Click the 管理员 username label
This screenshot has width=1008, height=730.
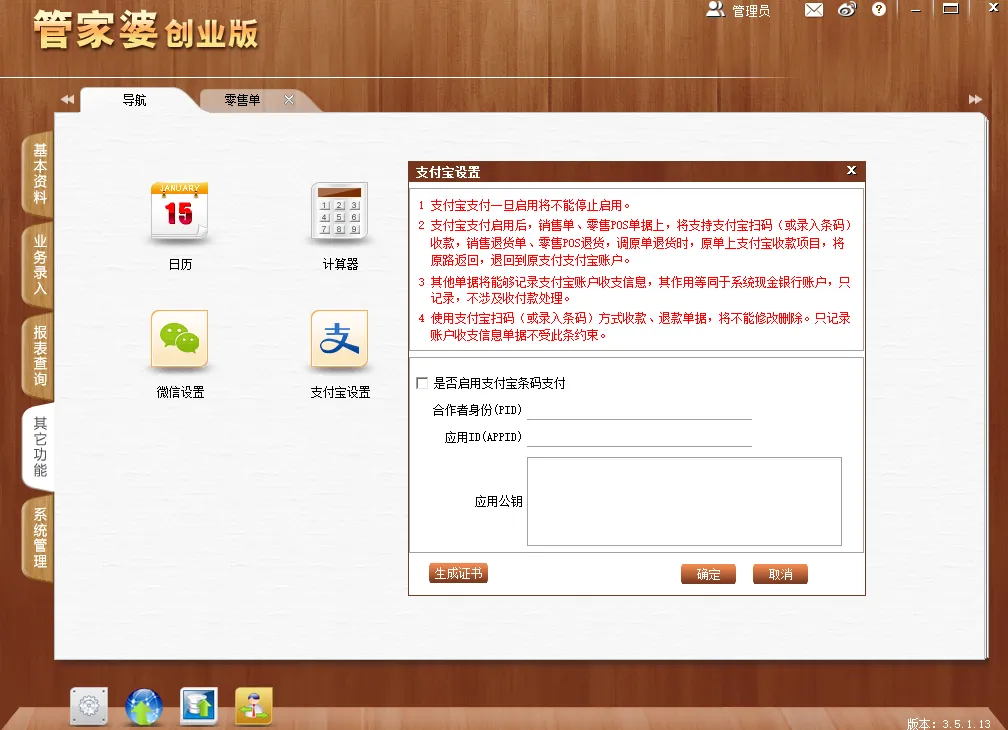pyautogui.click(x=751, y=10)
